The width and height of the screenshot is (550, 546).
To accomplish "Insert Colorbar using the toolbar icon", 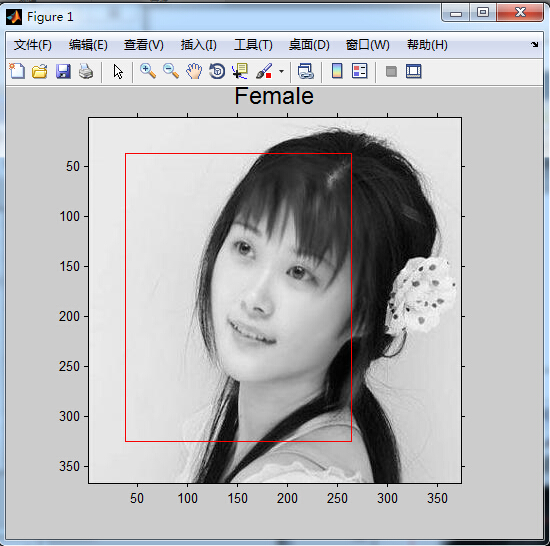I will click(x=337, y=71).
